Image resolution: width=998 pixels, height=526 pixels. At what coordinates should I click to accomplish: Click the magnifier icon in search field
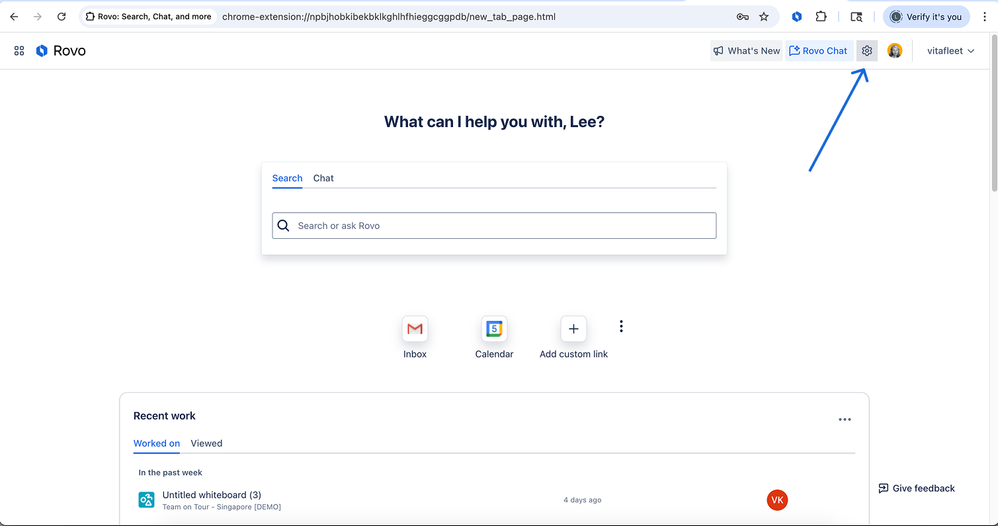point(284,225)
